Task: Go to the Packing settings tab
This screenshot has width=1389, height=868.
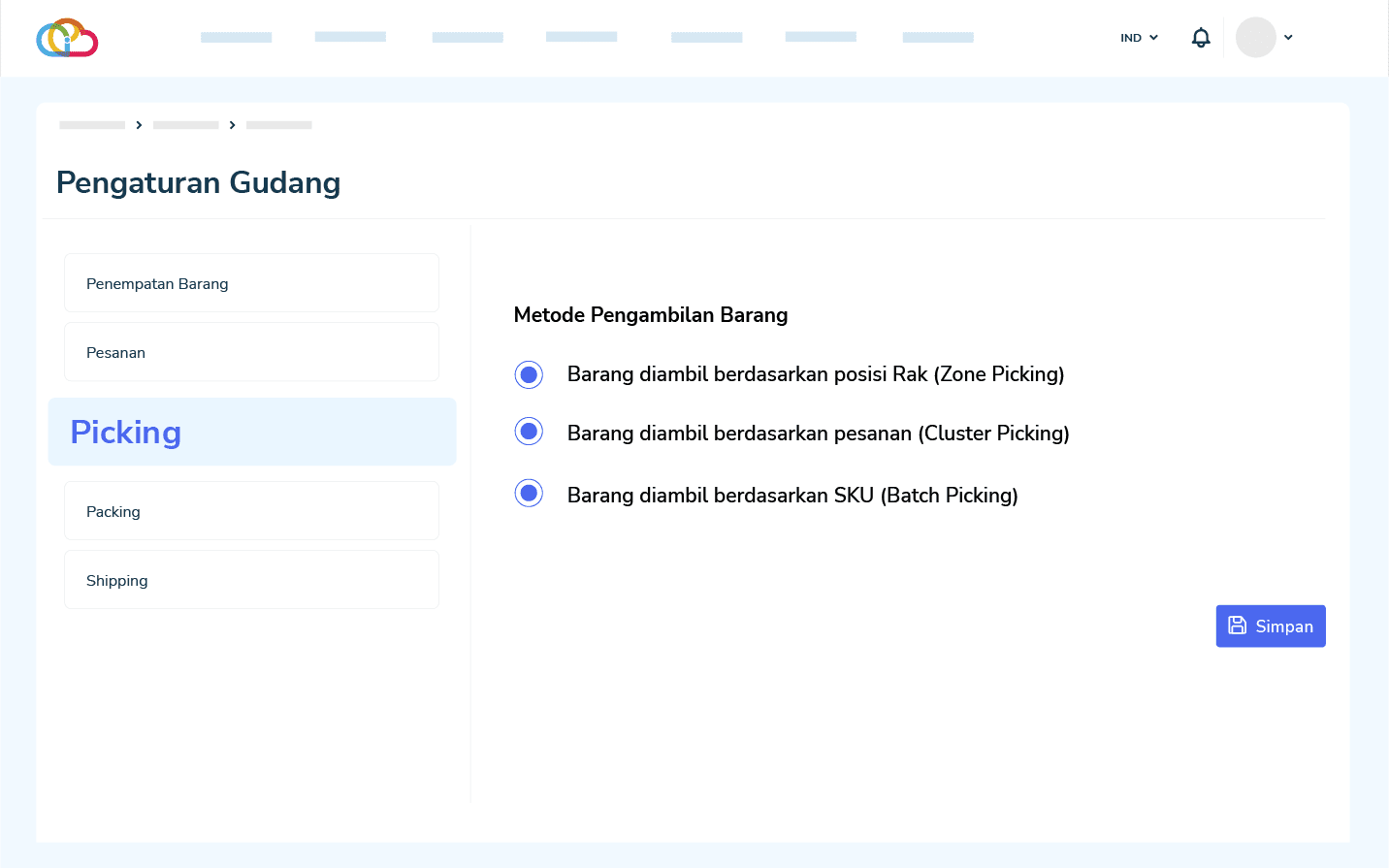Action: (x=251, y=511)
